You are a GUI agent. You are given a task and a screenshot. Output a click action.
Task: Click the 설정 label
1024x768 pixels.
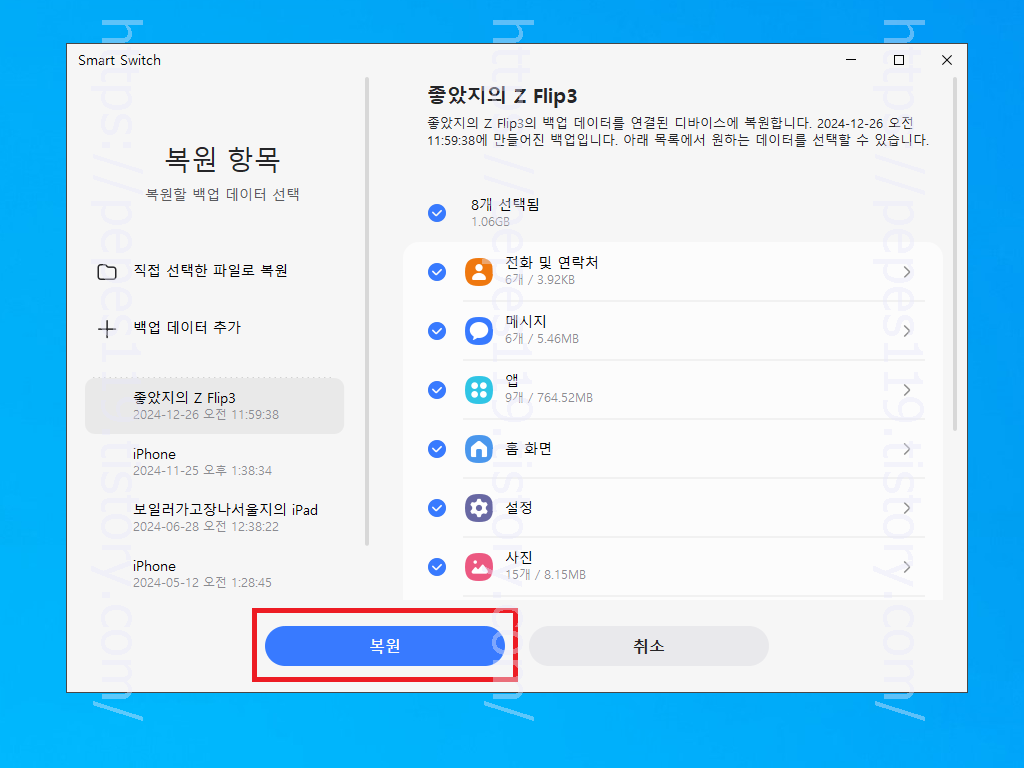519,507
